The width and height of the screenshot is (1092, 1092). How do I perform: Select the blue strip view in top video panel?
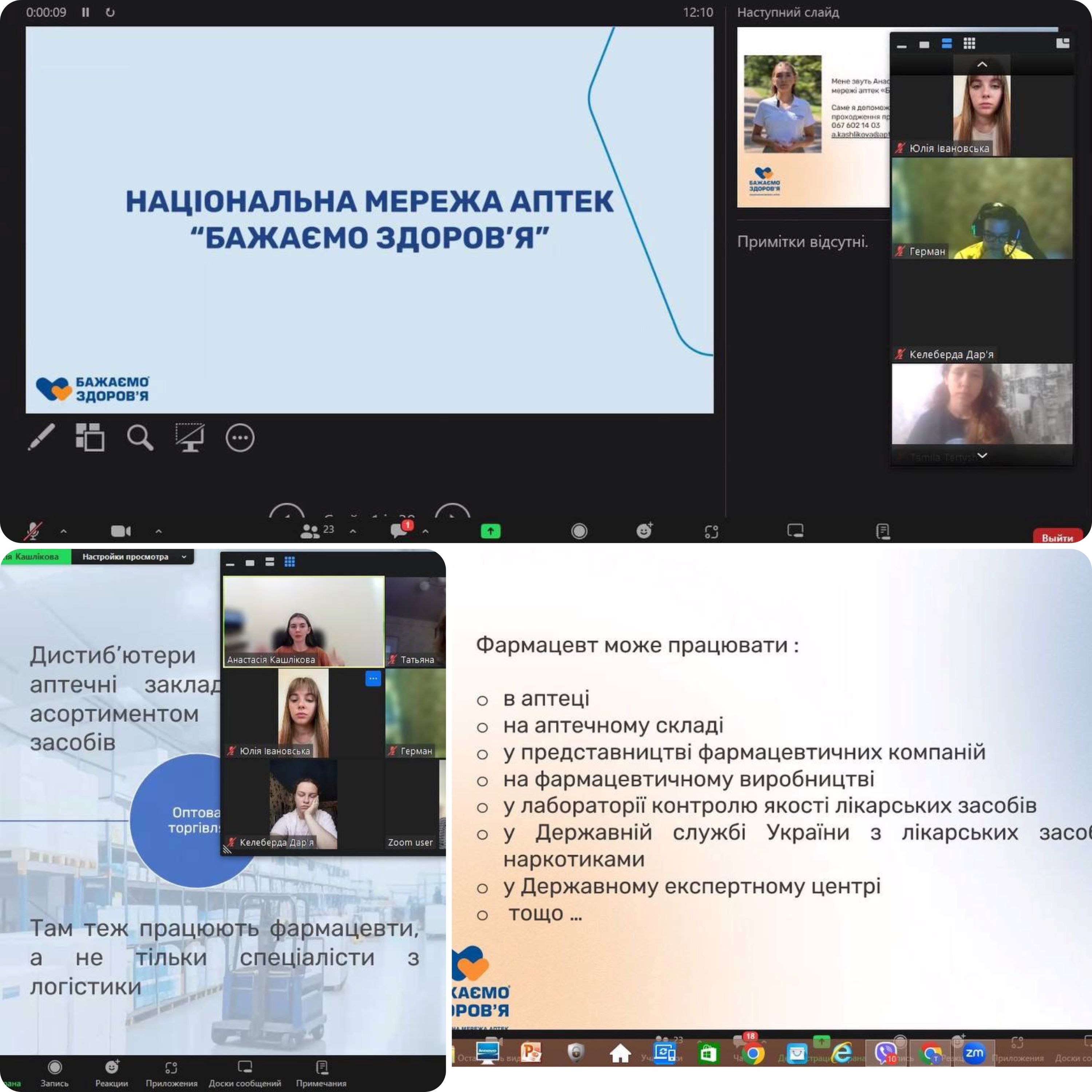[947, 44]
